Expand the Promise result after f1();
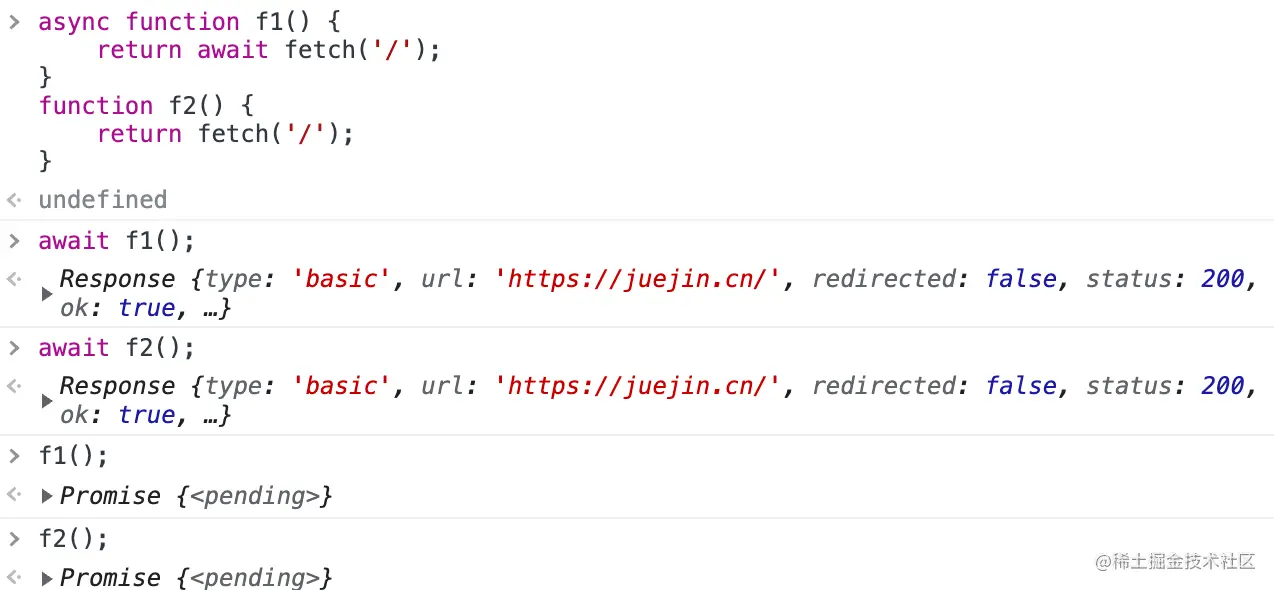The image size is (1274, 590). pyautogui.click(x=47, y=496)
